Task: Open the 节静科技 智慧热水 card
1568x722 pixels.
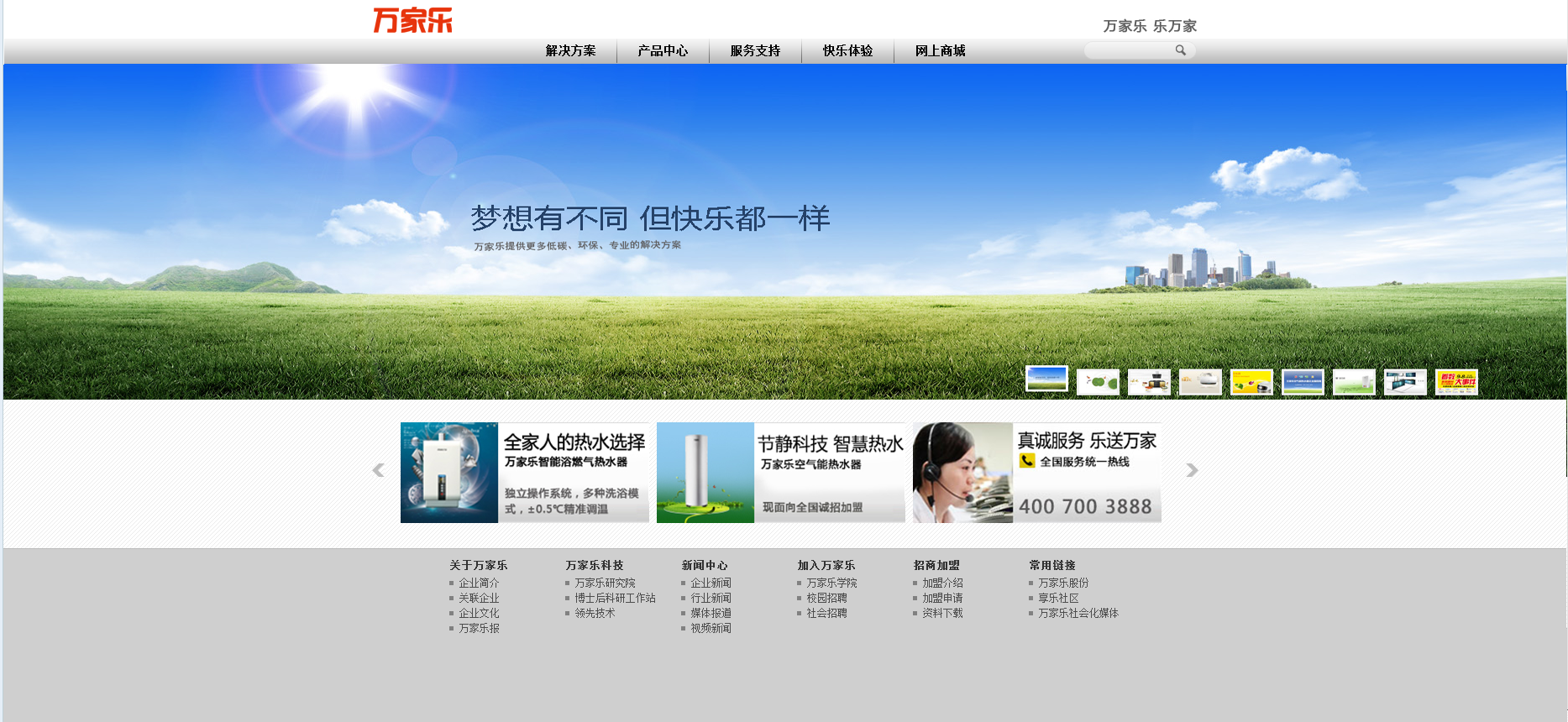Action: (x=781, y=473)
